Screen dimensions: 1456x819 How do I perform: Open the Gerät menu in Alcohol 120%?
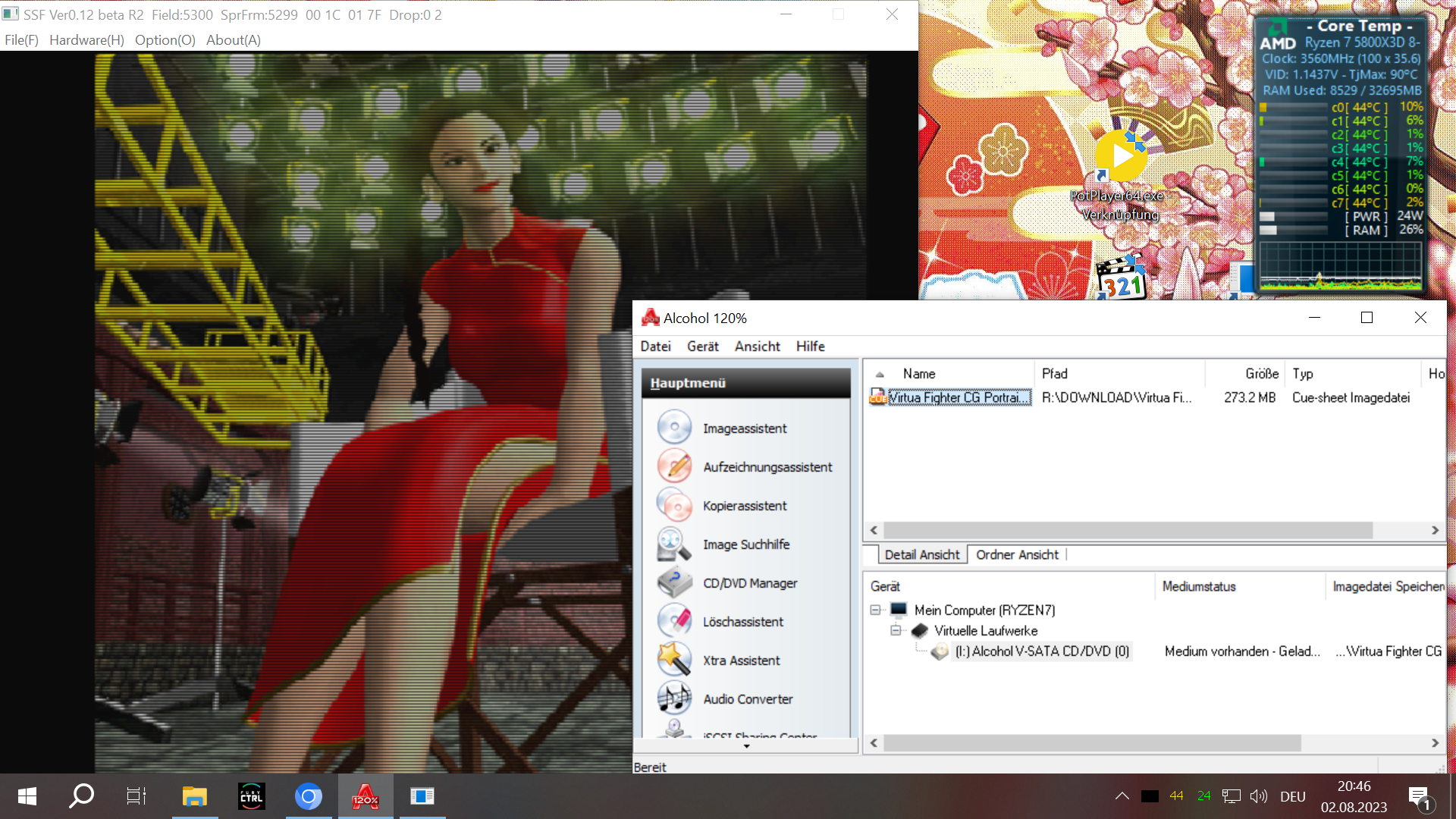pos(703,346)
